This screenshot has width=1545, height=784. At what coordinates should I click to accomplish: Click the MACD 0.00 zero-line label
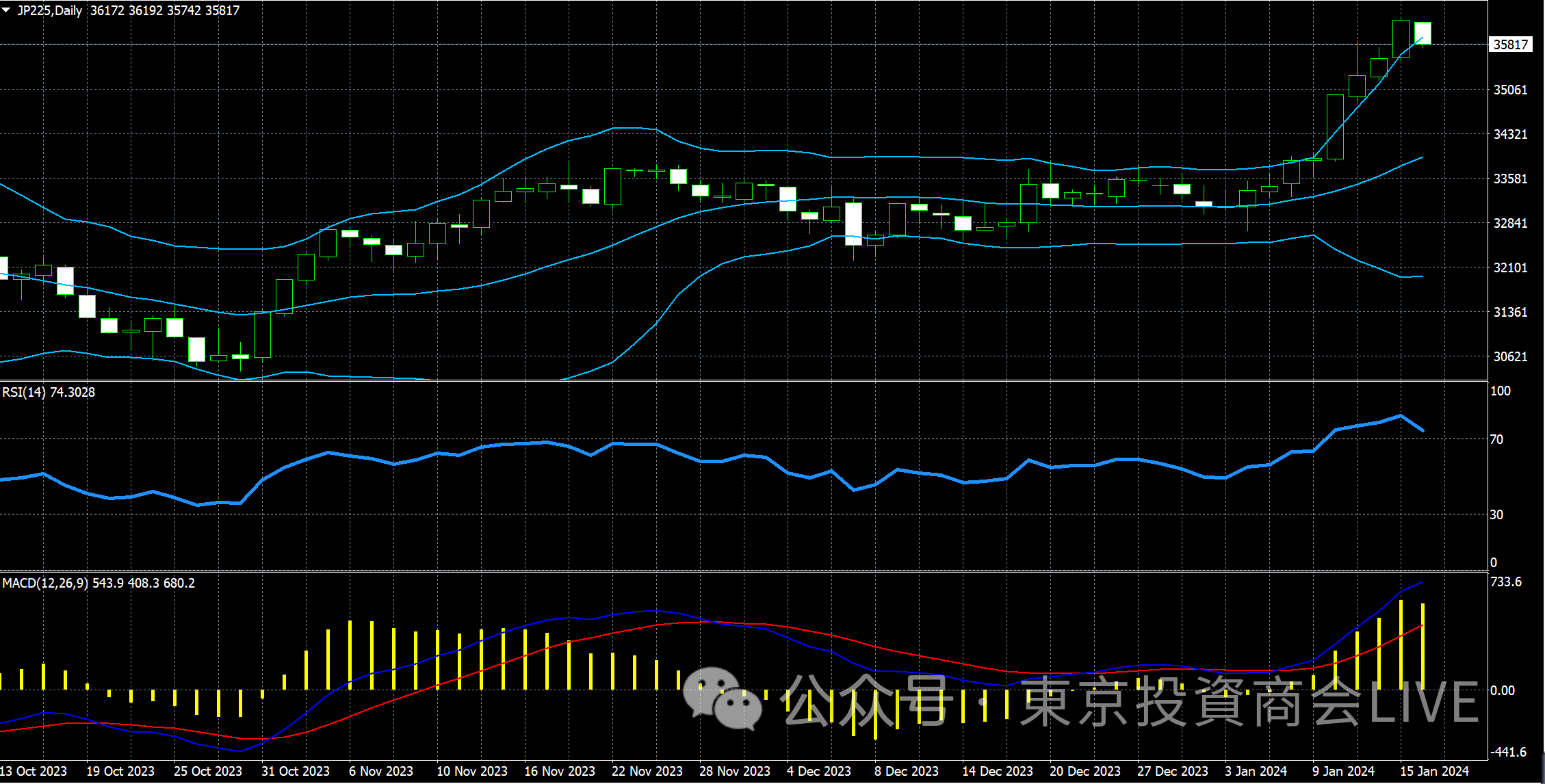1502,690
